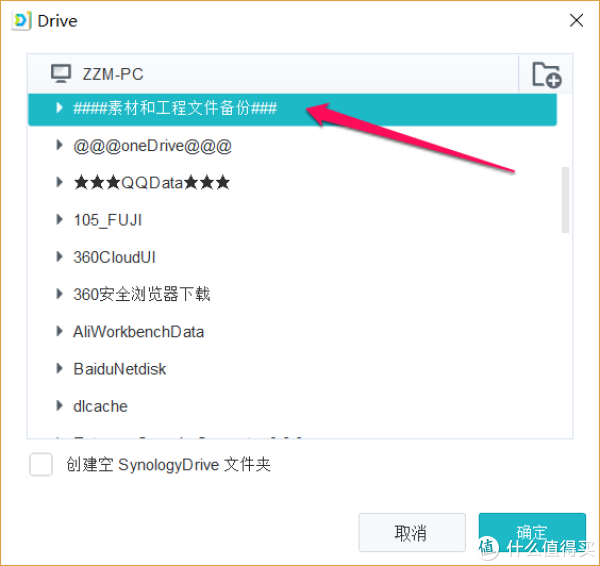This screenshot has width=600, height=566.
Task: Expand the ####素材和工程文件备份### folder
Action: 60,108
